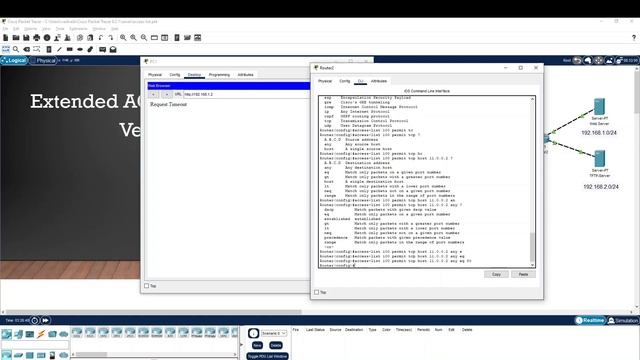Click the Save floppy disk icon
Image resolution: width=640 pixels, height=360 pixels.
pyautogui.click(x=26, y=38)
